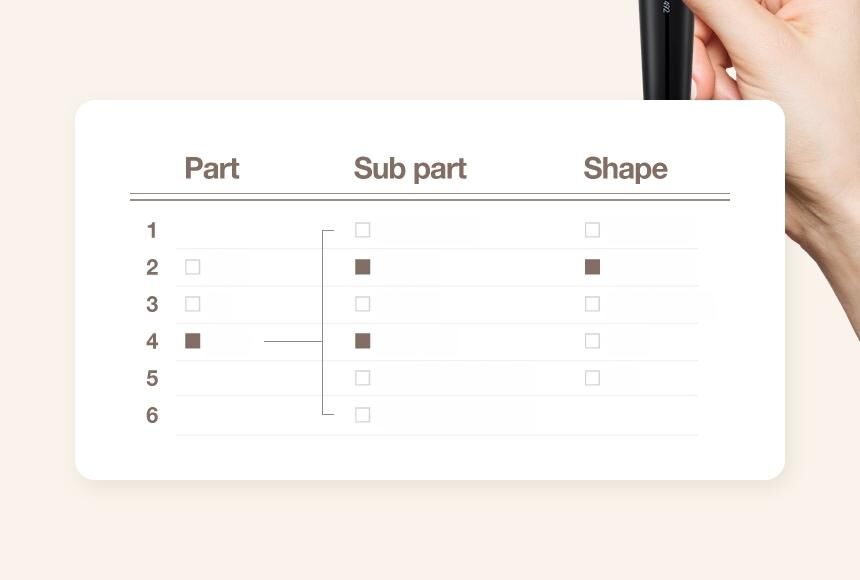Check the Sub part checkbox in row 1
The height and width of the screenshot is (580, 860).
[x=363, y=230]
